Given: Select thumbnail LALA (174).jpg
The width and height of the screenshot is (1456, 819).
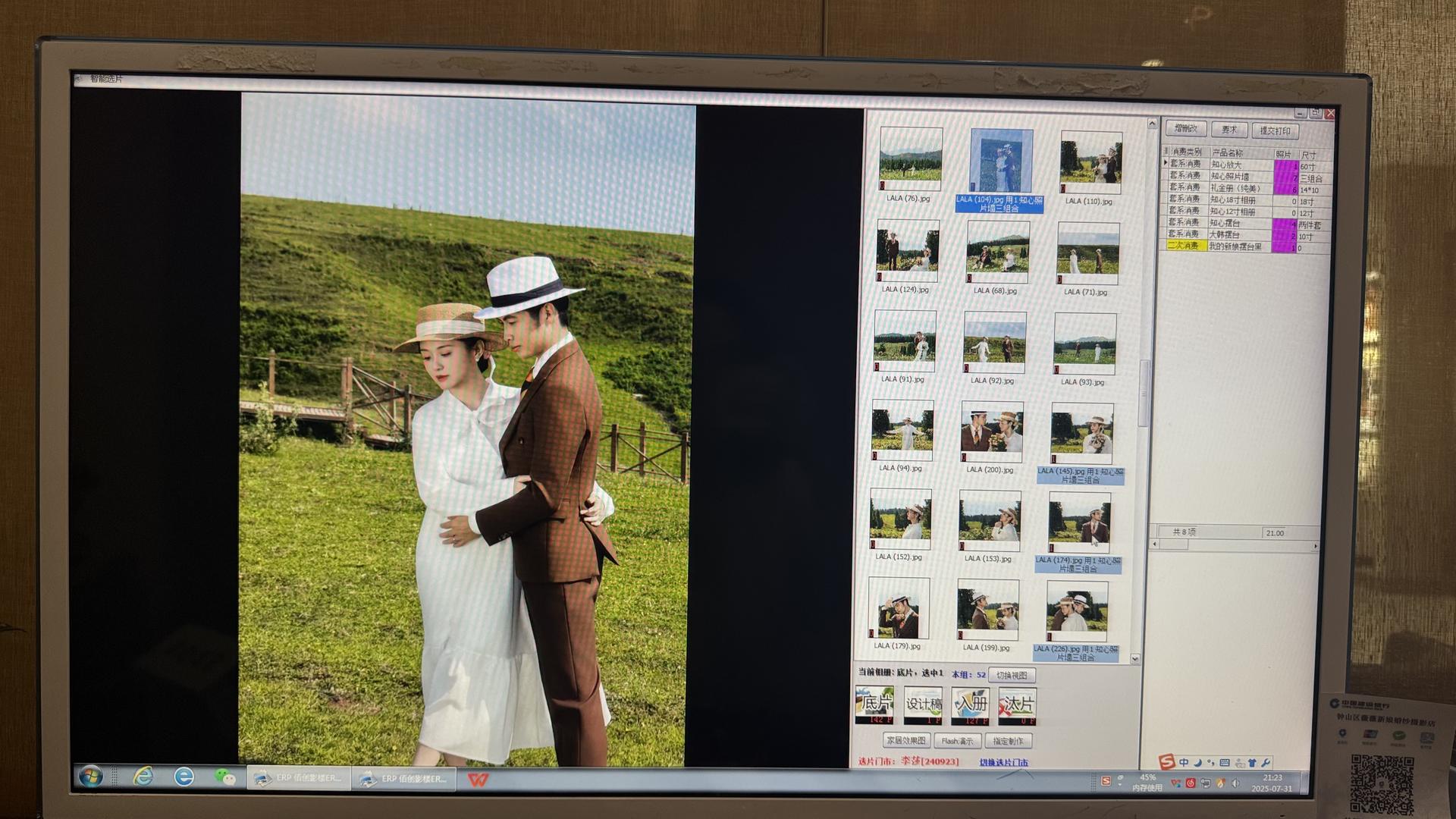Looking at the screenshot, I should 1079,522.
